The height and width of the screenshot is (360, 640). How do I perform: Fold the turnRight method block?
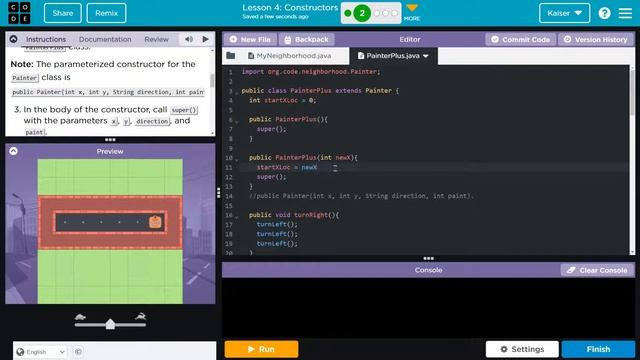point(236,217)
